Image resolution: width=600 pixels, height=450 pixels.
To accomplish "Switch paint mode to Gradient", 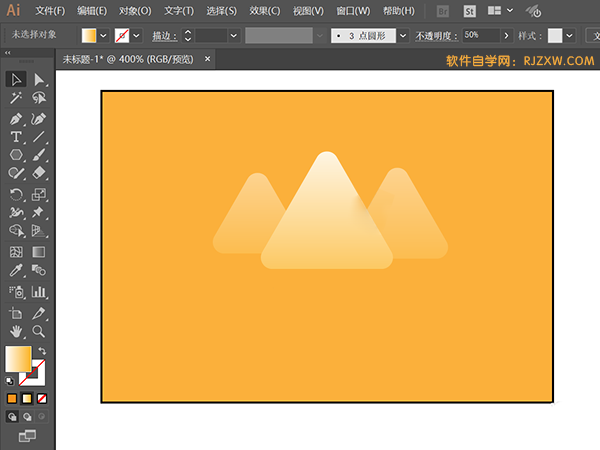I will click(27, 398).
